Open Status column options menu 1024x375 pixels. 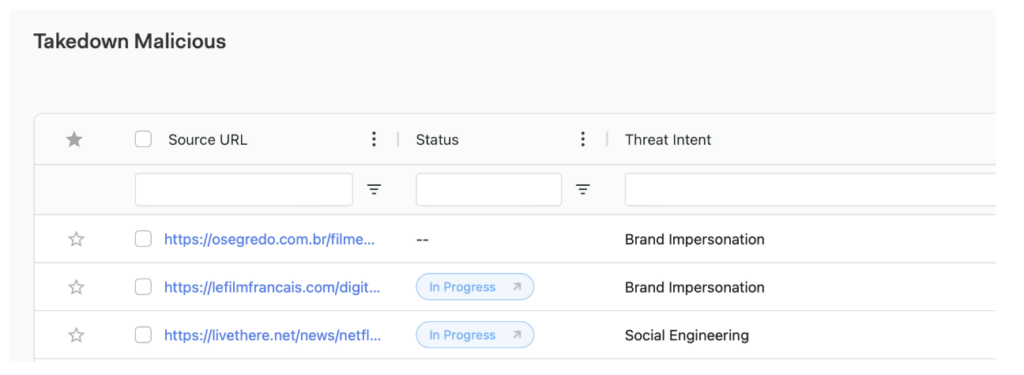click(x=583, y=139)
